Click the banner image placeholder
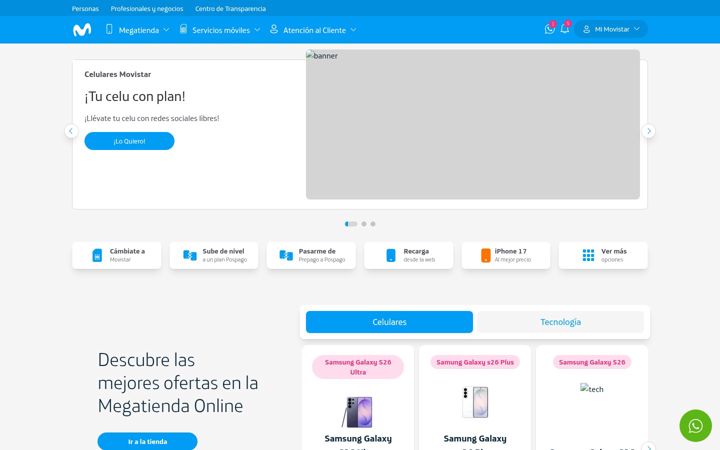The height and width of the screenshot is (450, 720). click(473, 124)
